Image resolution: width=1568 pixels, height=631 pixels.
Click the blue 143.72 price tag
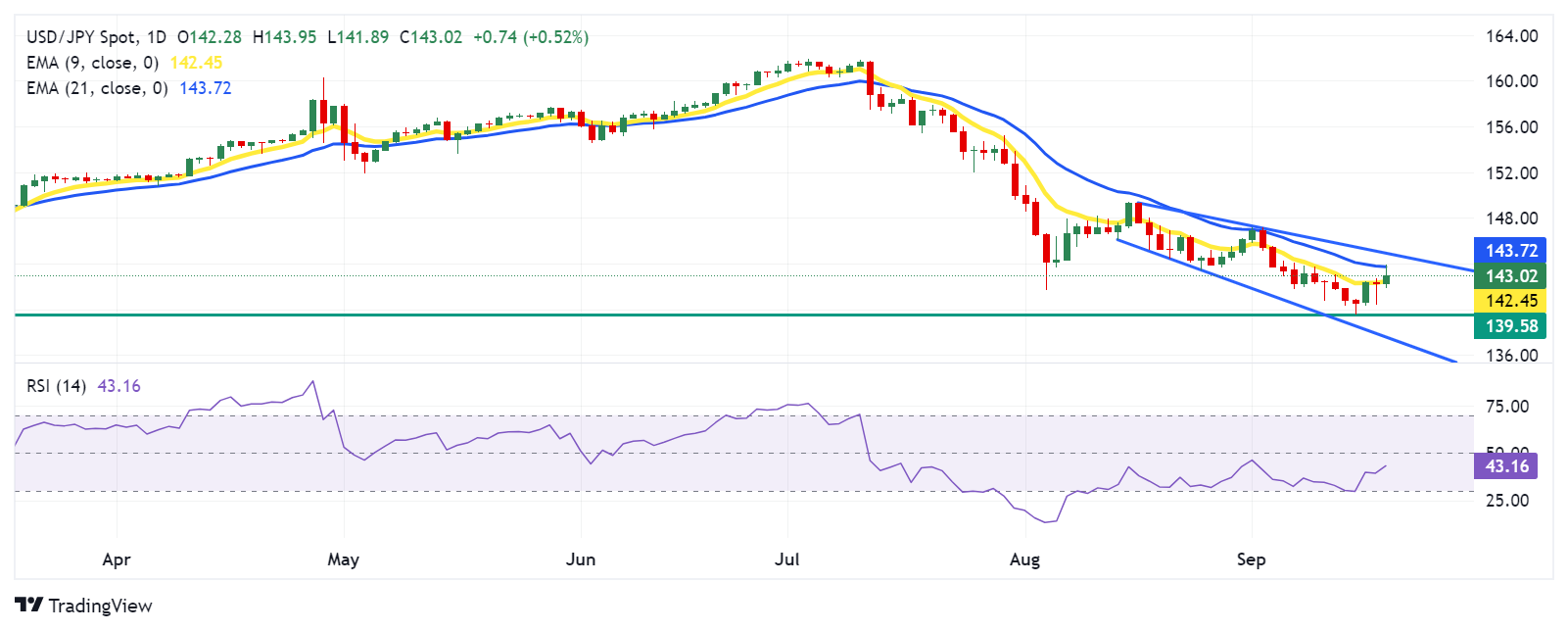coord(1510,251)
